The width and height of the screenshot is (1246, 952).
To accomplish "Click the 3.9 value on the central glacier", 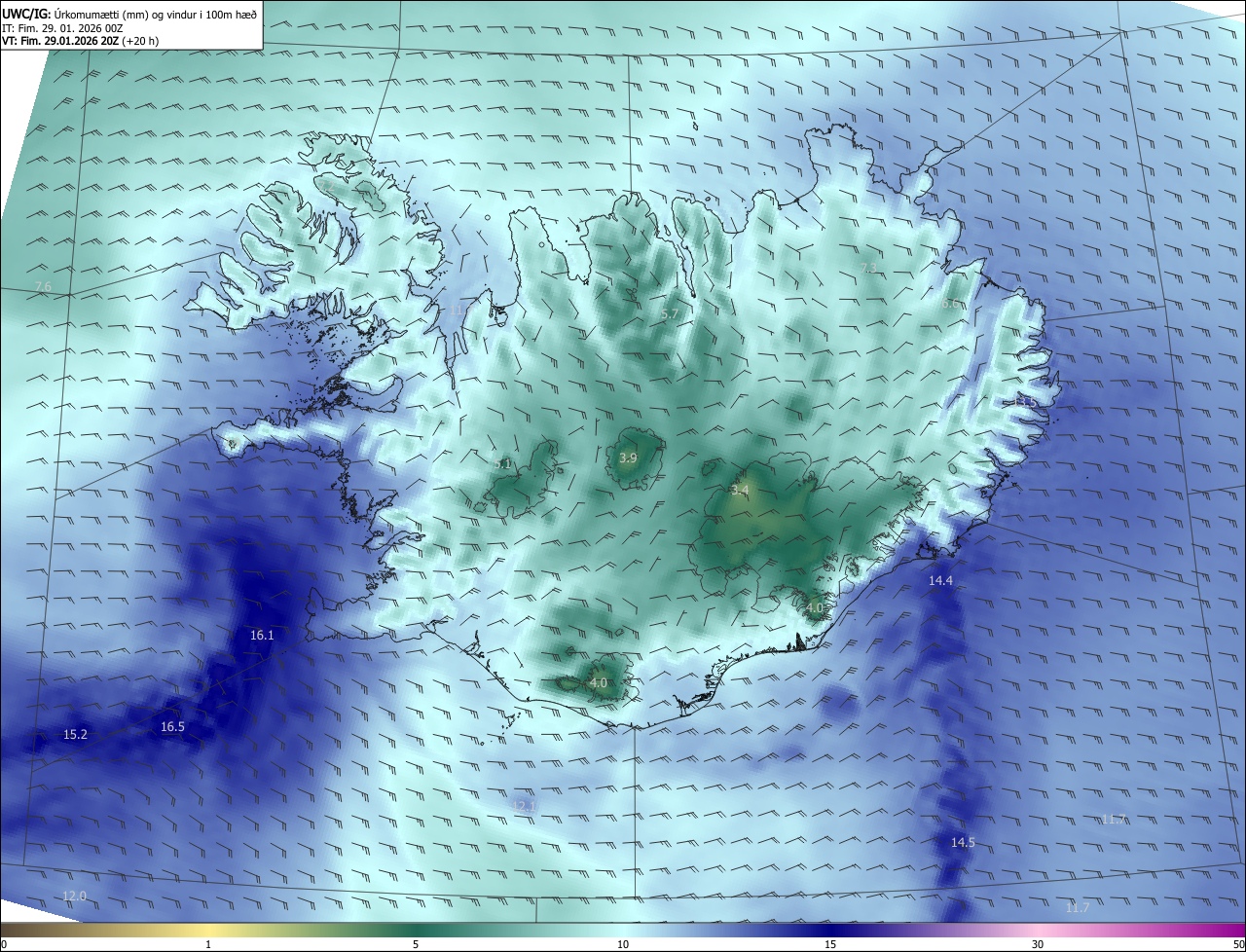I will click(628, 458).
